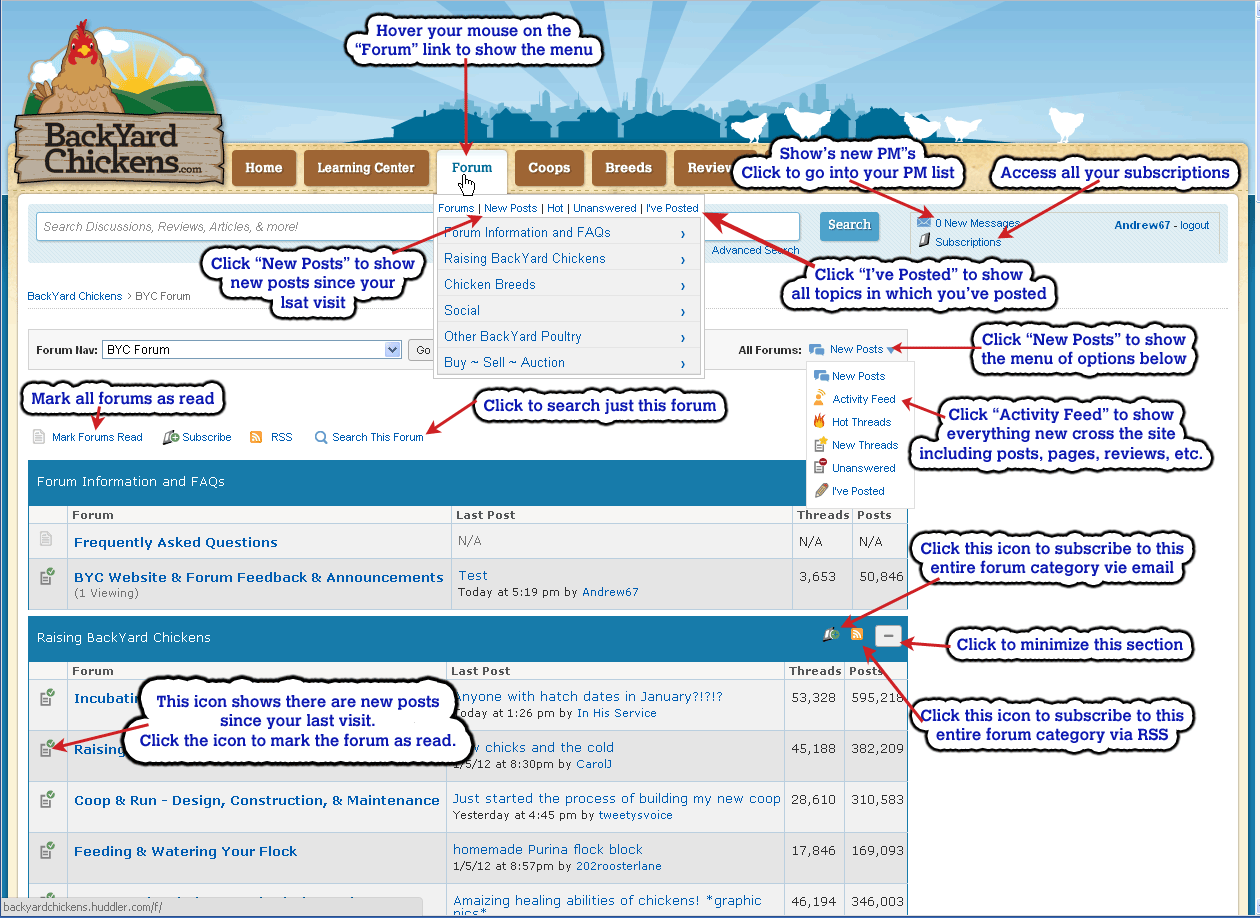Screen dimensions: 1260x918
Task: Click the green-plus icon beside the Subscribe label
Action: [171, 437]
